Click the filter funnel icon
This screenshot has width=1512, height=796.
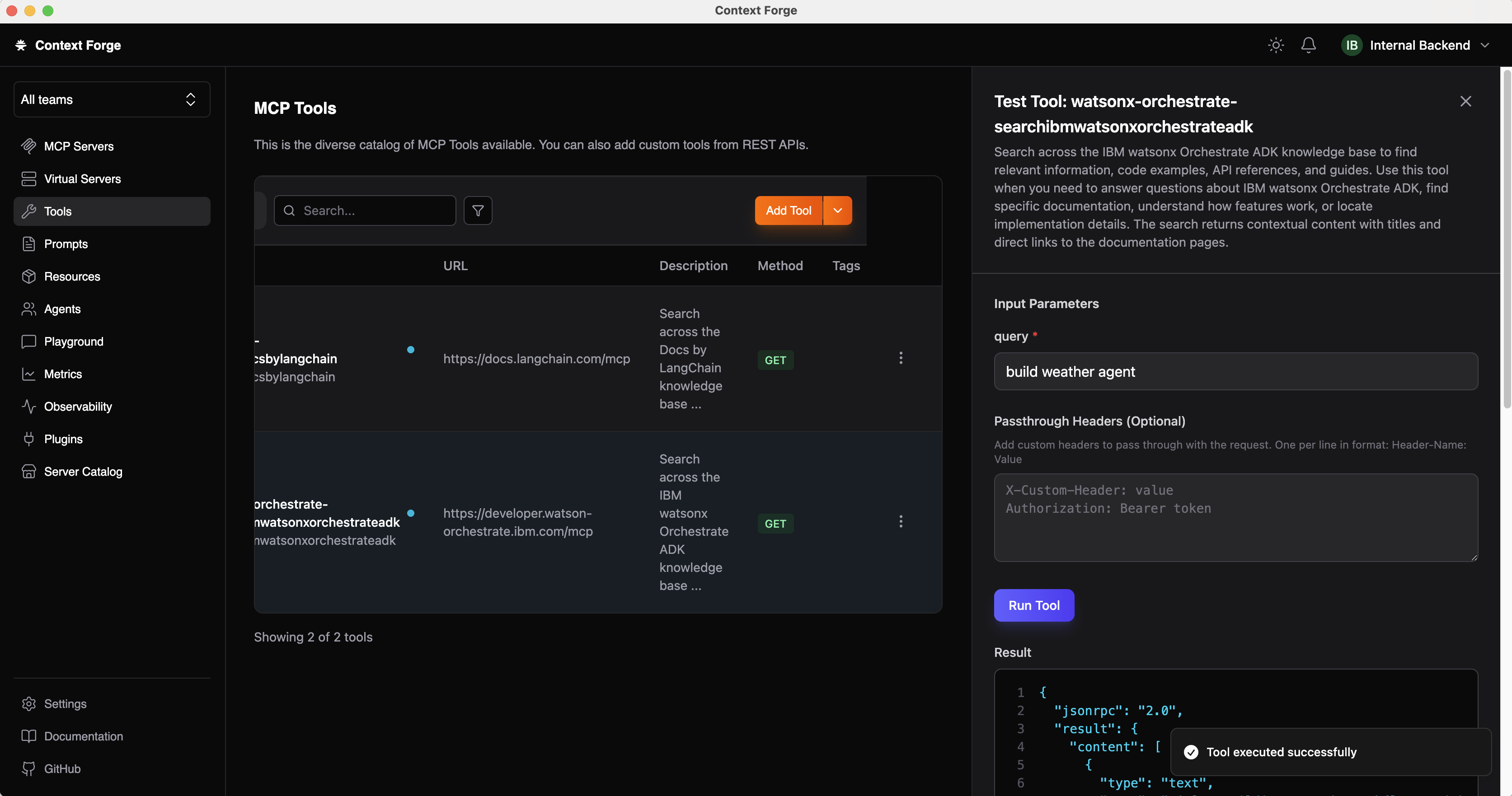478,211
